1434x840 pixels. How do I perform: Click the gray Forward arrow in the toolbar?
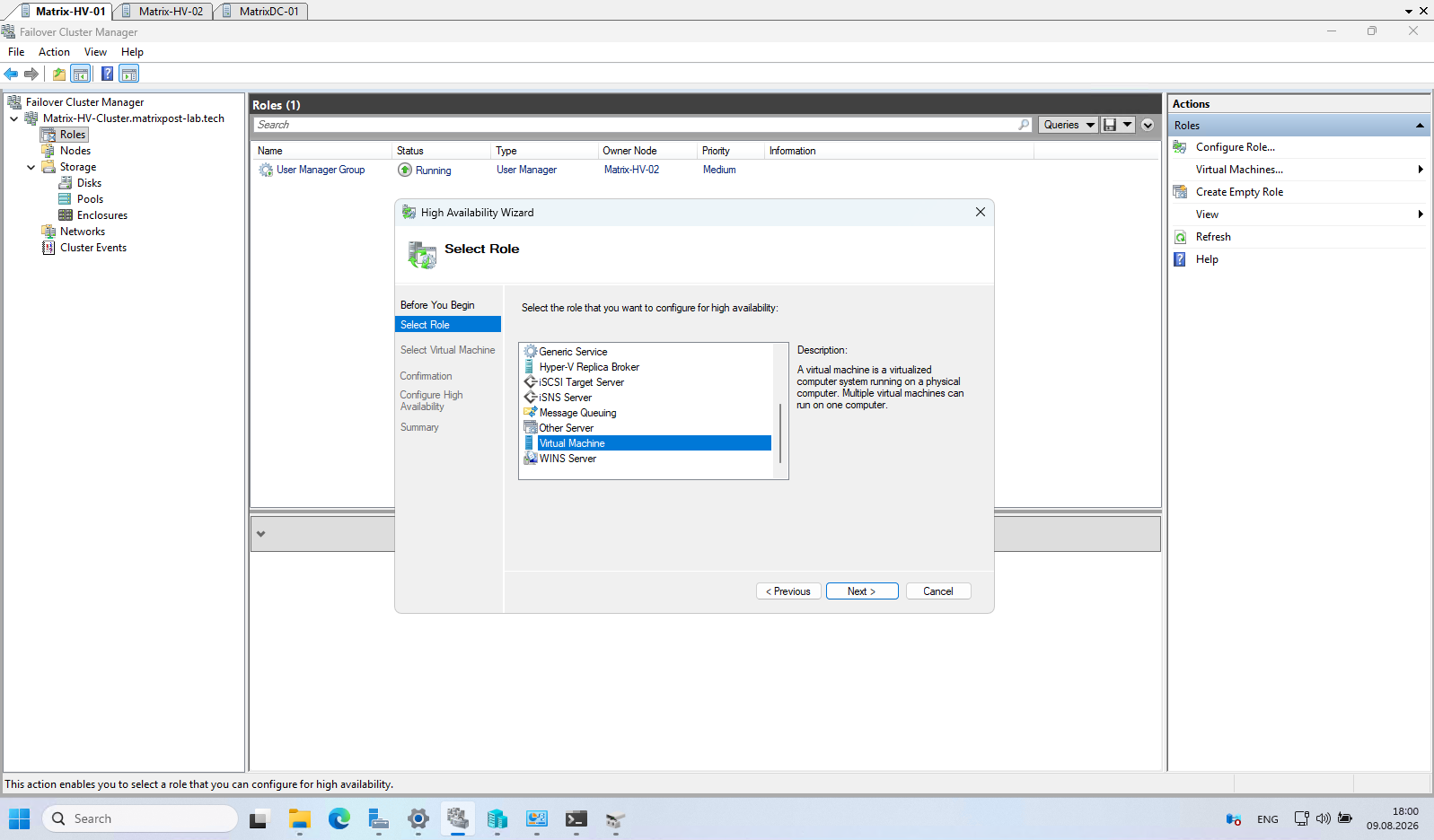point(31,74)
